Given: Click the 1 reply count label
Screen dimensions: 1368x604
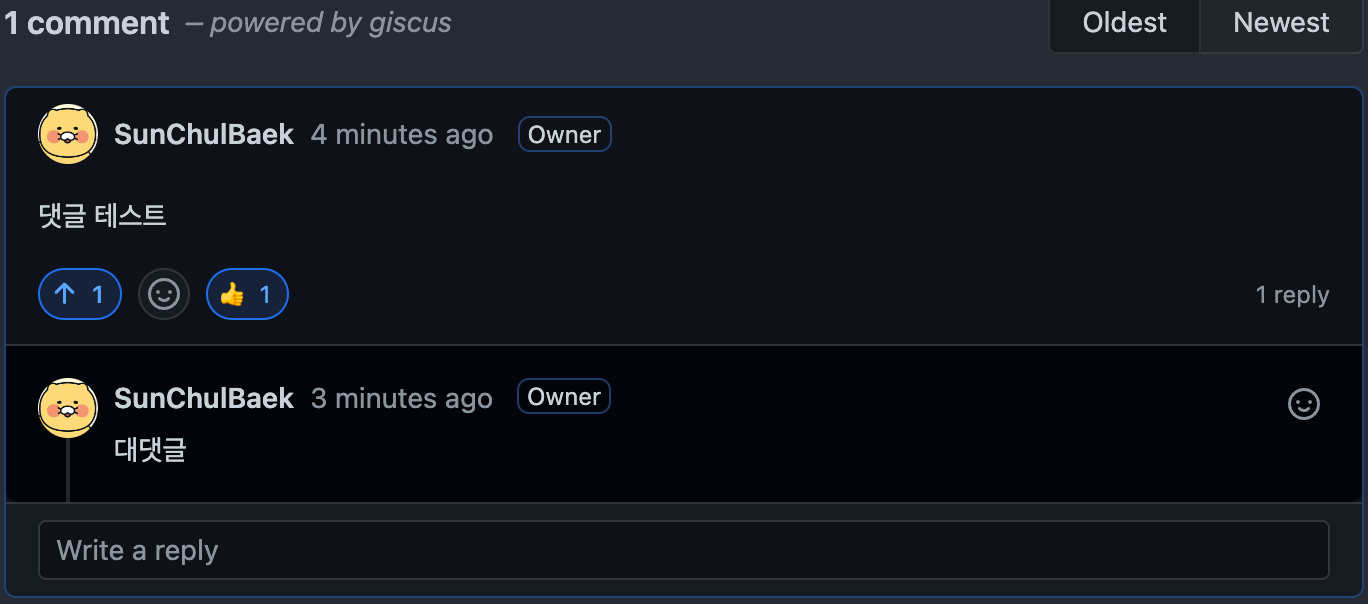Looking at the screenshot, I should coord(1292,294).
